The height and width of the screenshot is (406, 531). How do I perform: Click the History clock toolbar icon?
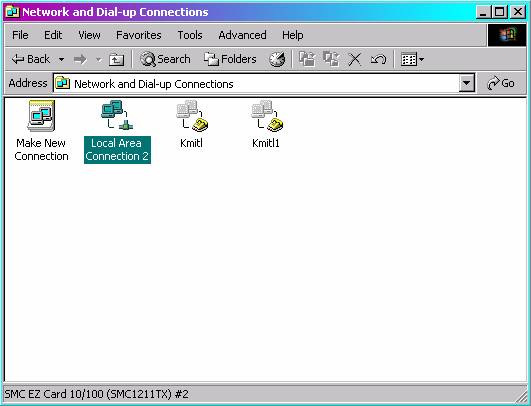(x=277, y=59)
